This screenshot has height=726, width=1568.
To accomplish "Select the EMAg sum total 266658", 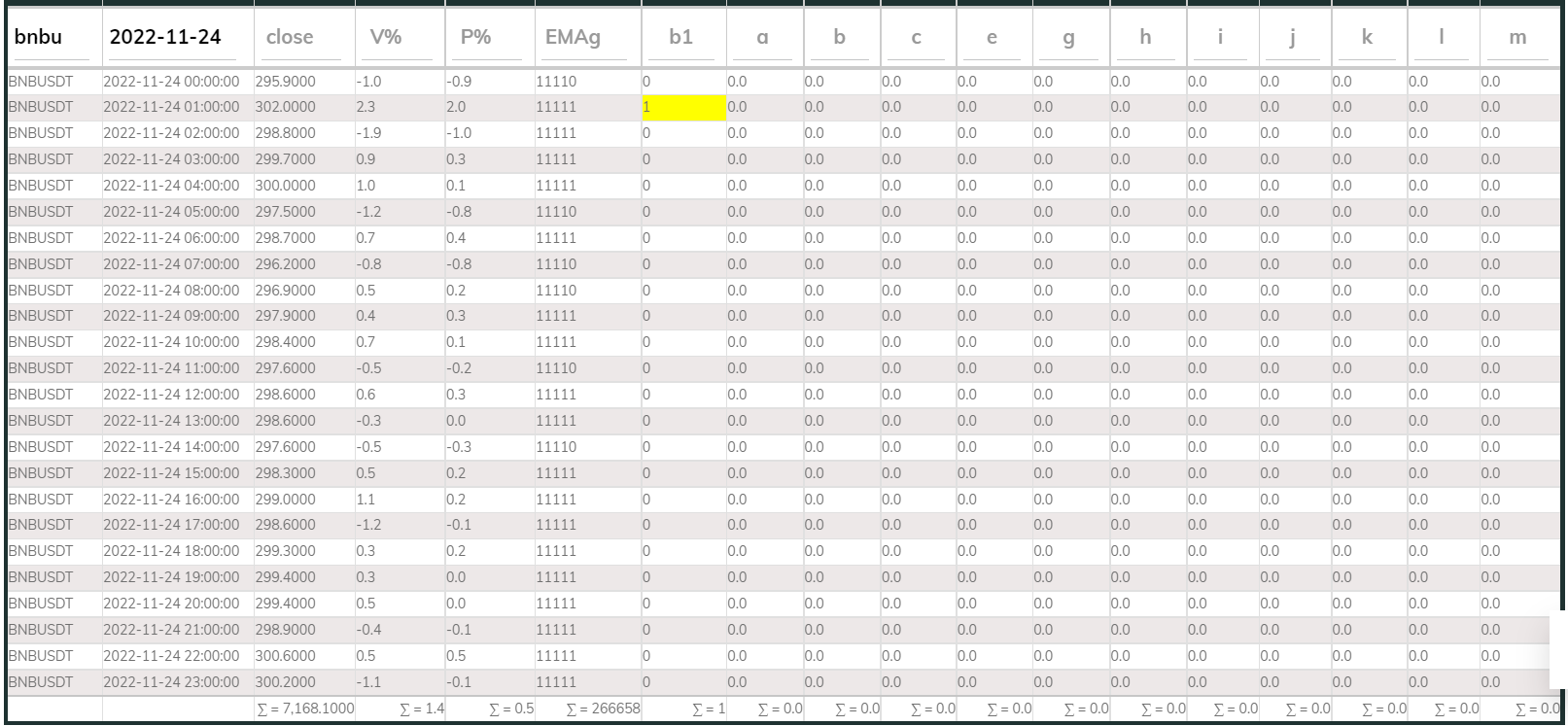I will (603, 709).
